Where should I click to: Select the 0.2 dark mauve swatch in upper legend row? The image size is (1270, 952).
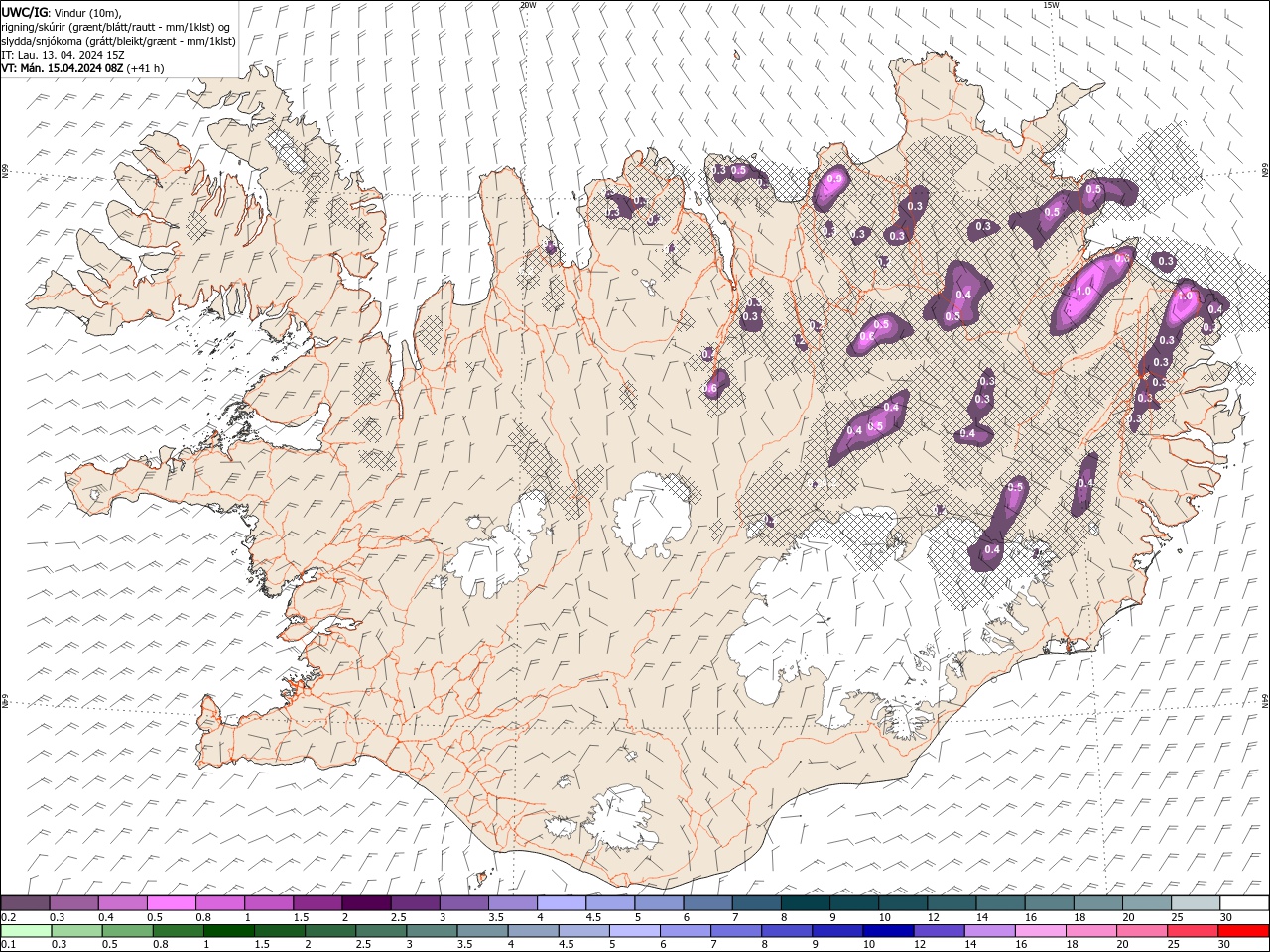tap(25, 903)
